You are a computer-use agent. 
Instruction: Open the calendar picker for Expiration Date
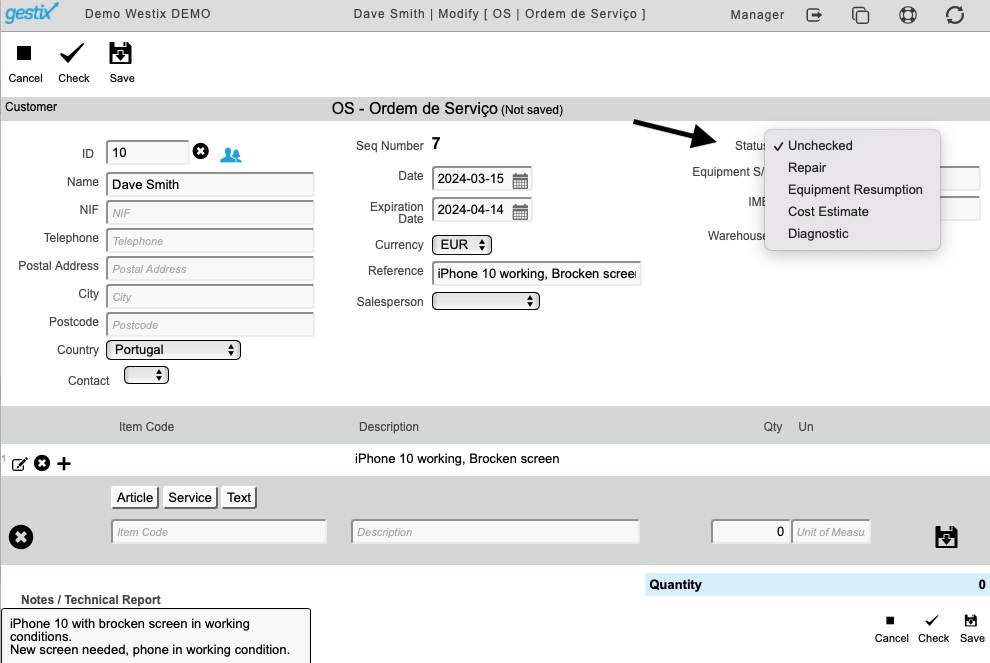520,212
